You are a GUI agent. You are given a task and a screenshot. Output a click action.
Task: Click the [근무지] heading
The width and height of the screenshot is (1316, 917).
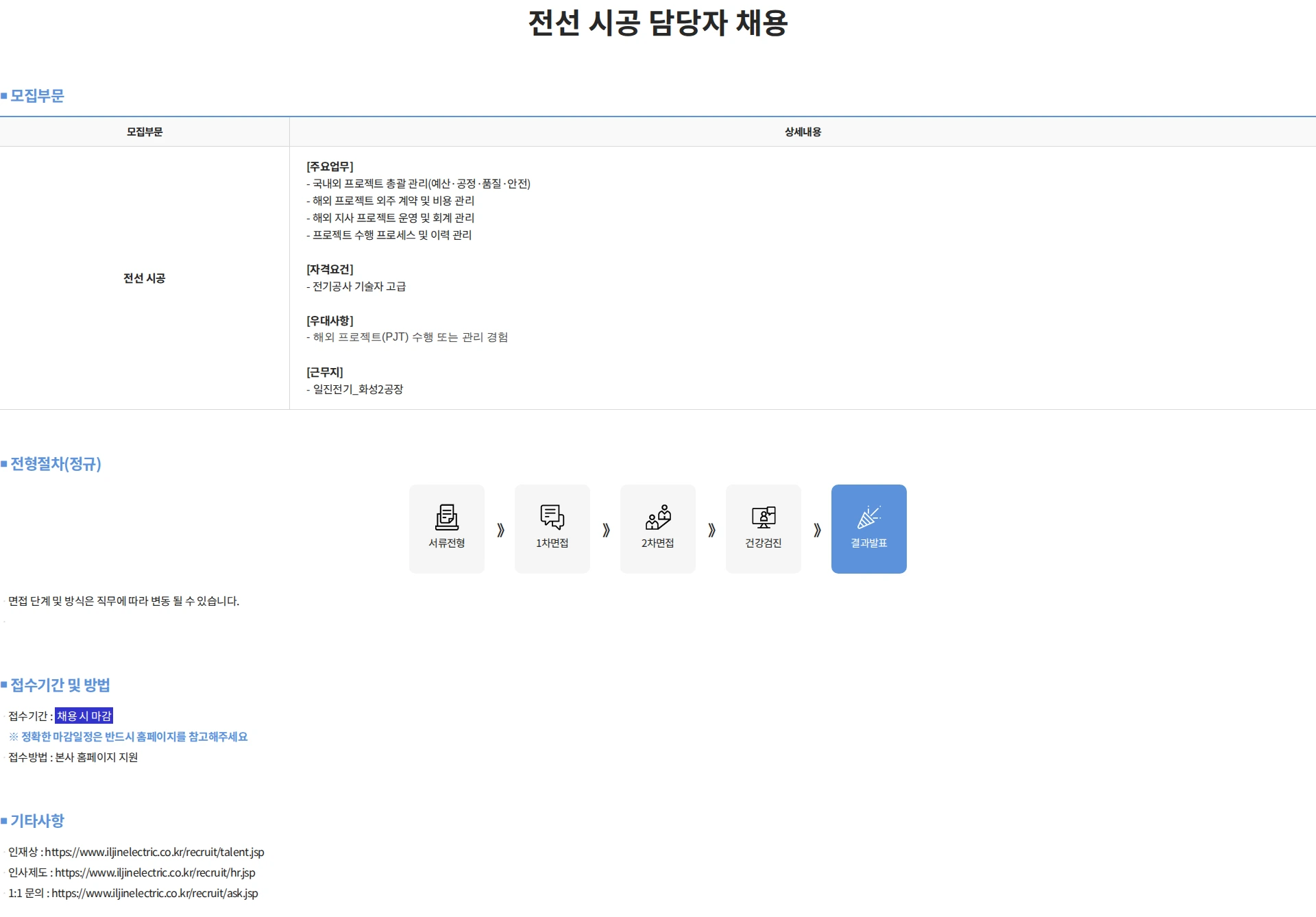point(325,372)
